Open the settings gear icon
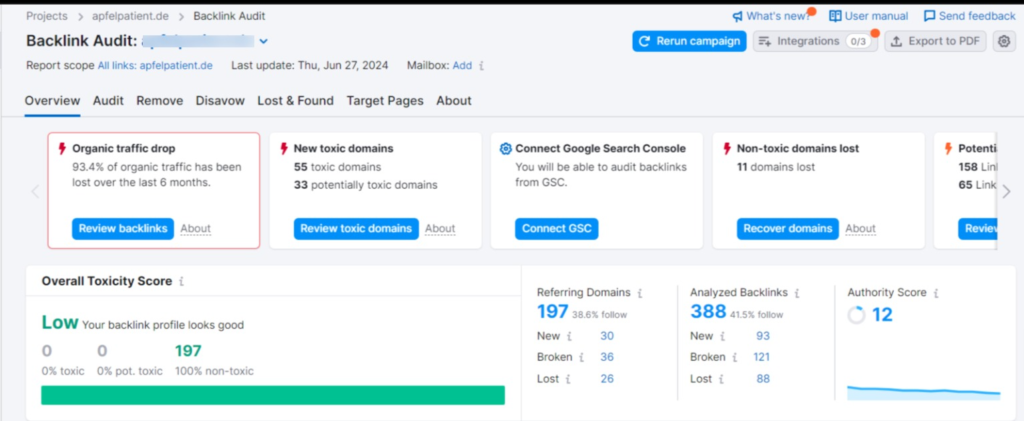 click(1004, 41)
